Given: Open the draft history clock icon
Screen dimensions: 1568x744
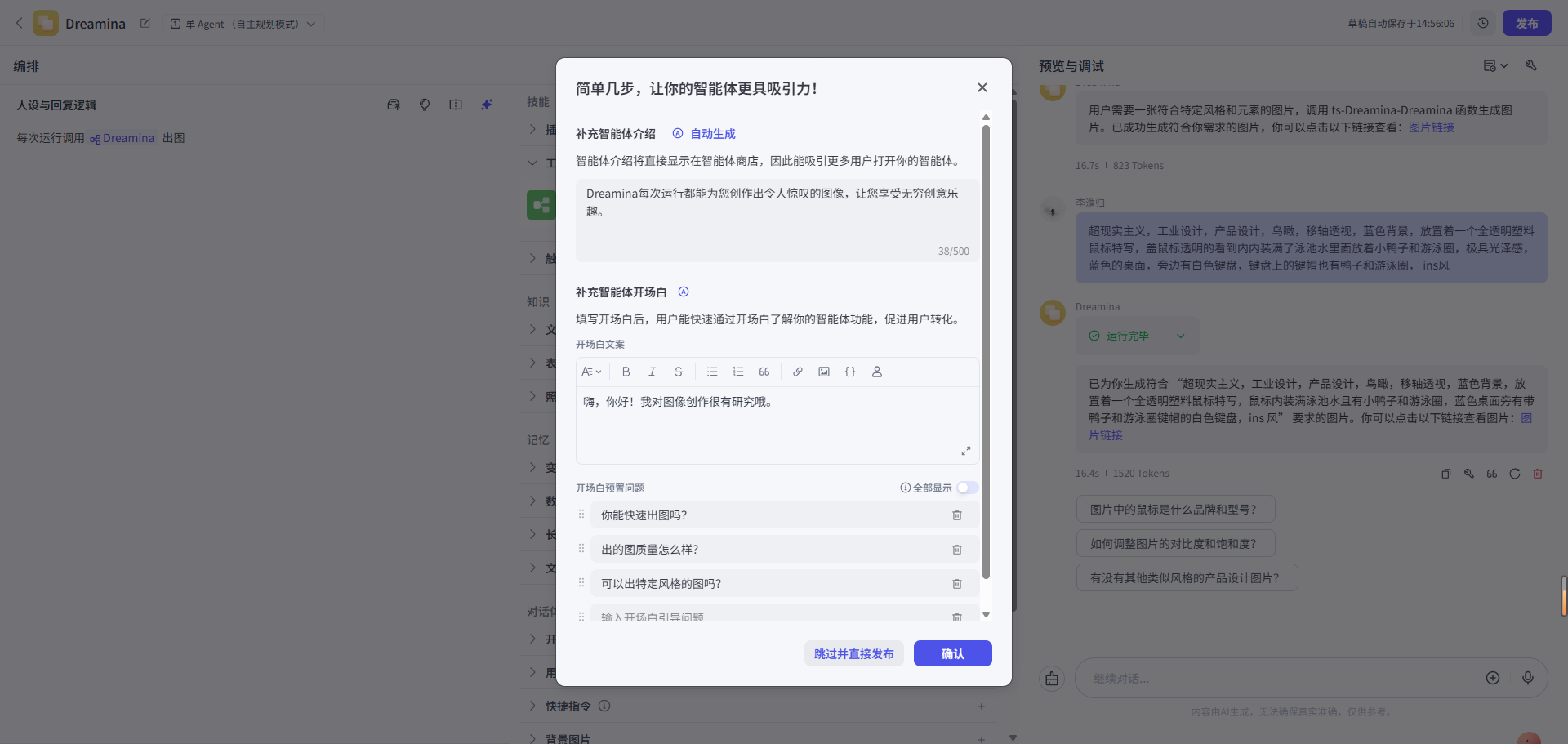Looking at the screenshot, I should pyautogui.click(x=1483, y=23).
